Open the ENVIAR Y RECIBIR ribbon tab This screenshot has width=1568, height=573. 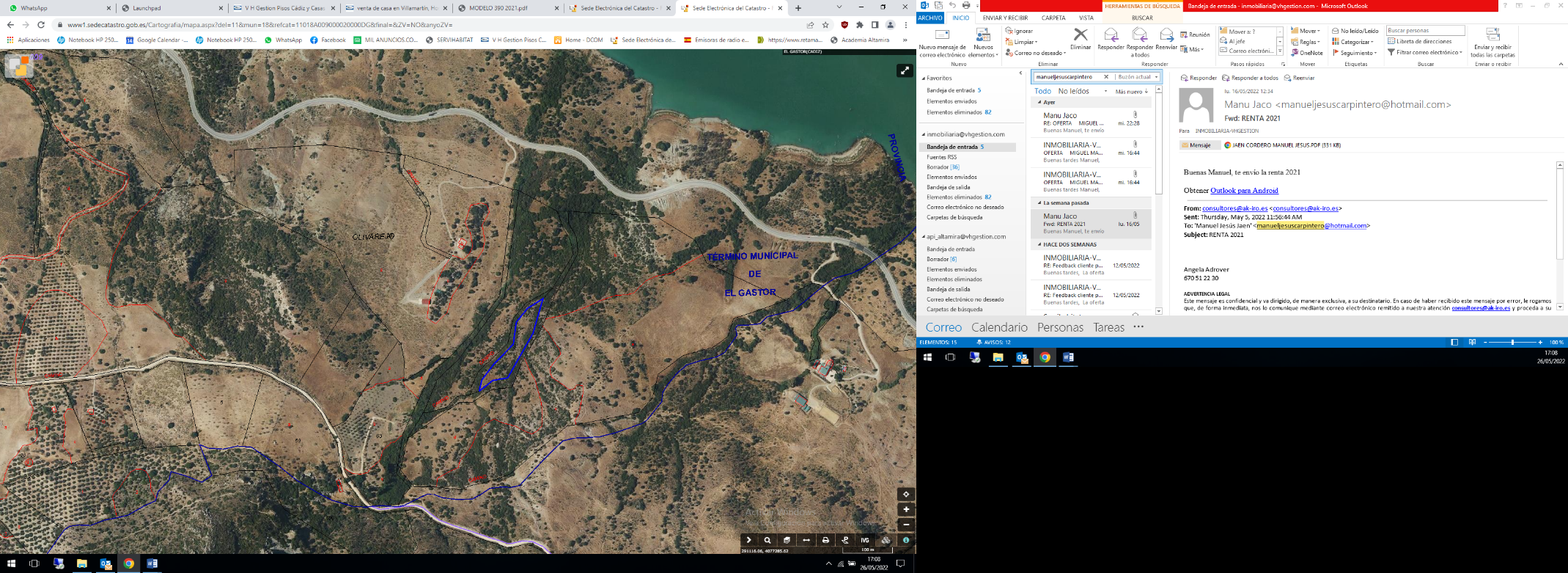[1005, 18]
